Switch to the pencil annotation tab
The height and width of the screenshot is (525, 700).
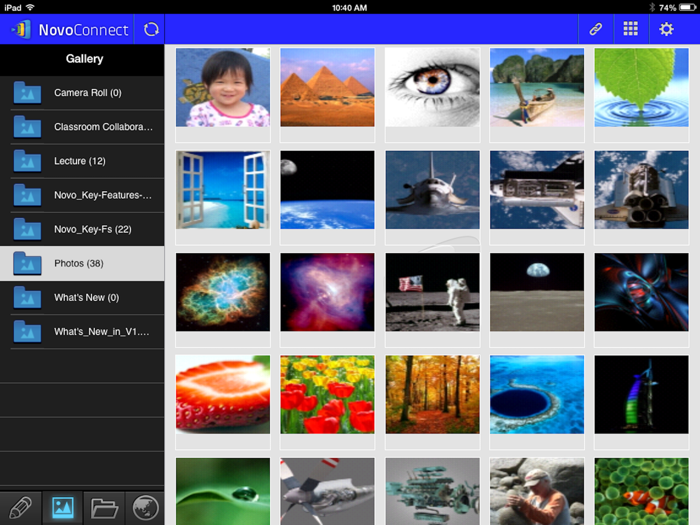click(20, 507)
